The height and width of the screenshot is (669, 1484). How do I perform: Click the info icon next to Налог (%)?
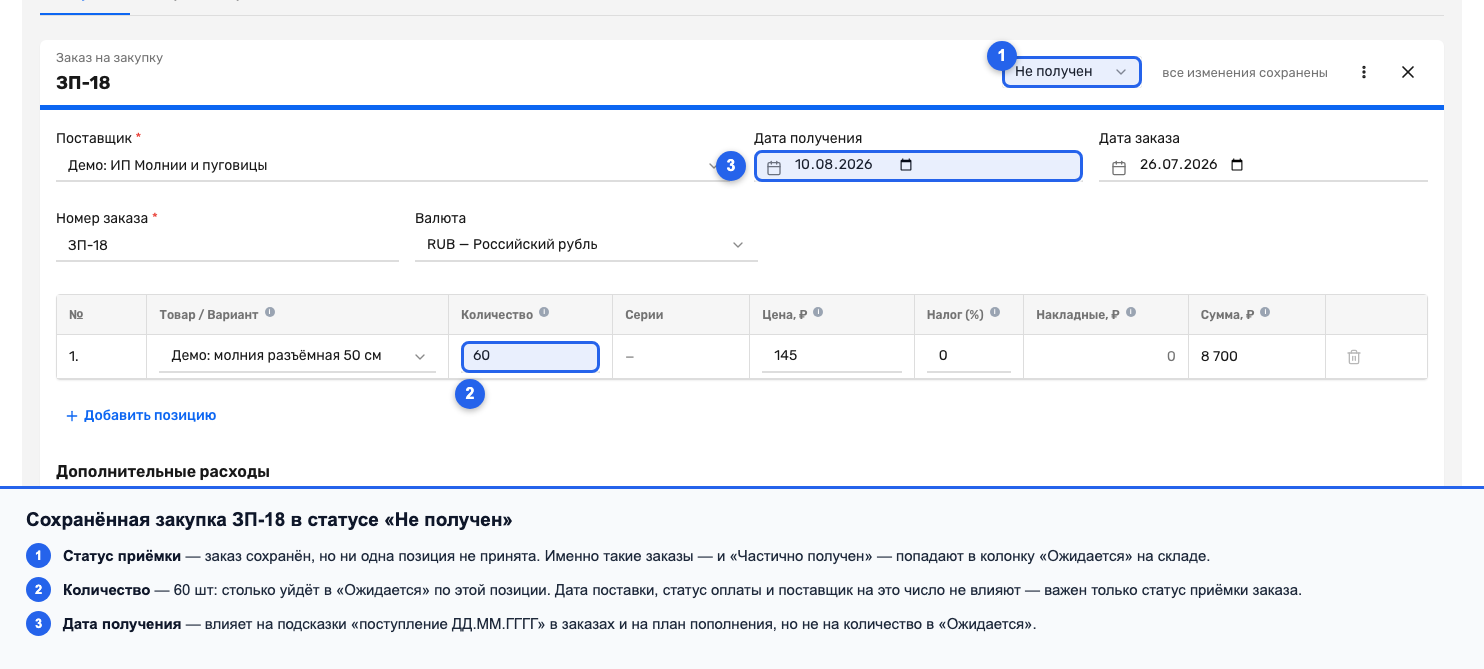[x=995, y=313]
